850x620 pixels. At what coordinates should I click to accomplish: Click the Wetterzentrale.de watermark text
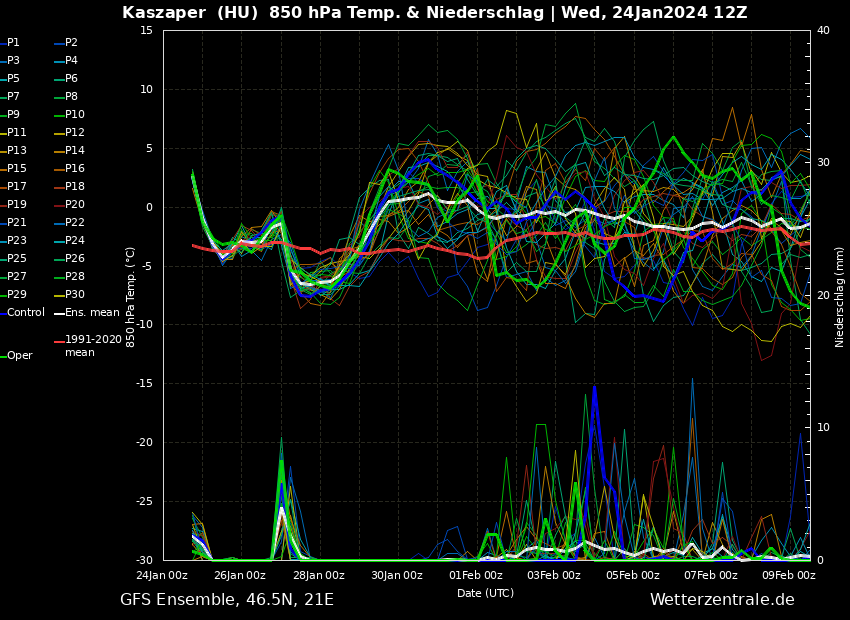[x=722, y=600]
